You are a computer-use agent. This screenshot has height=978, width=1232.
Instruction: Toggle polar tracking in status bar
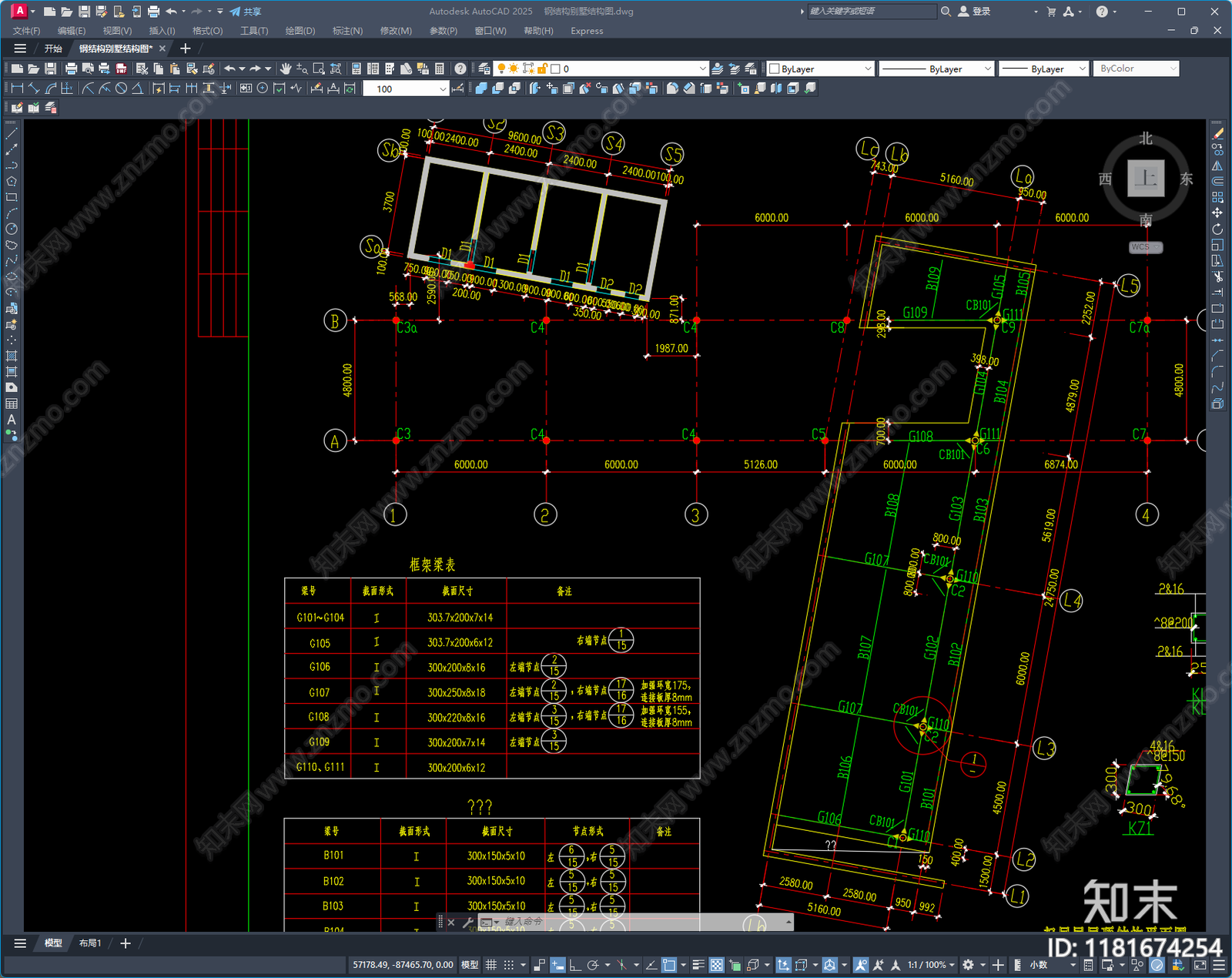592,965
